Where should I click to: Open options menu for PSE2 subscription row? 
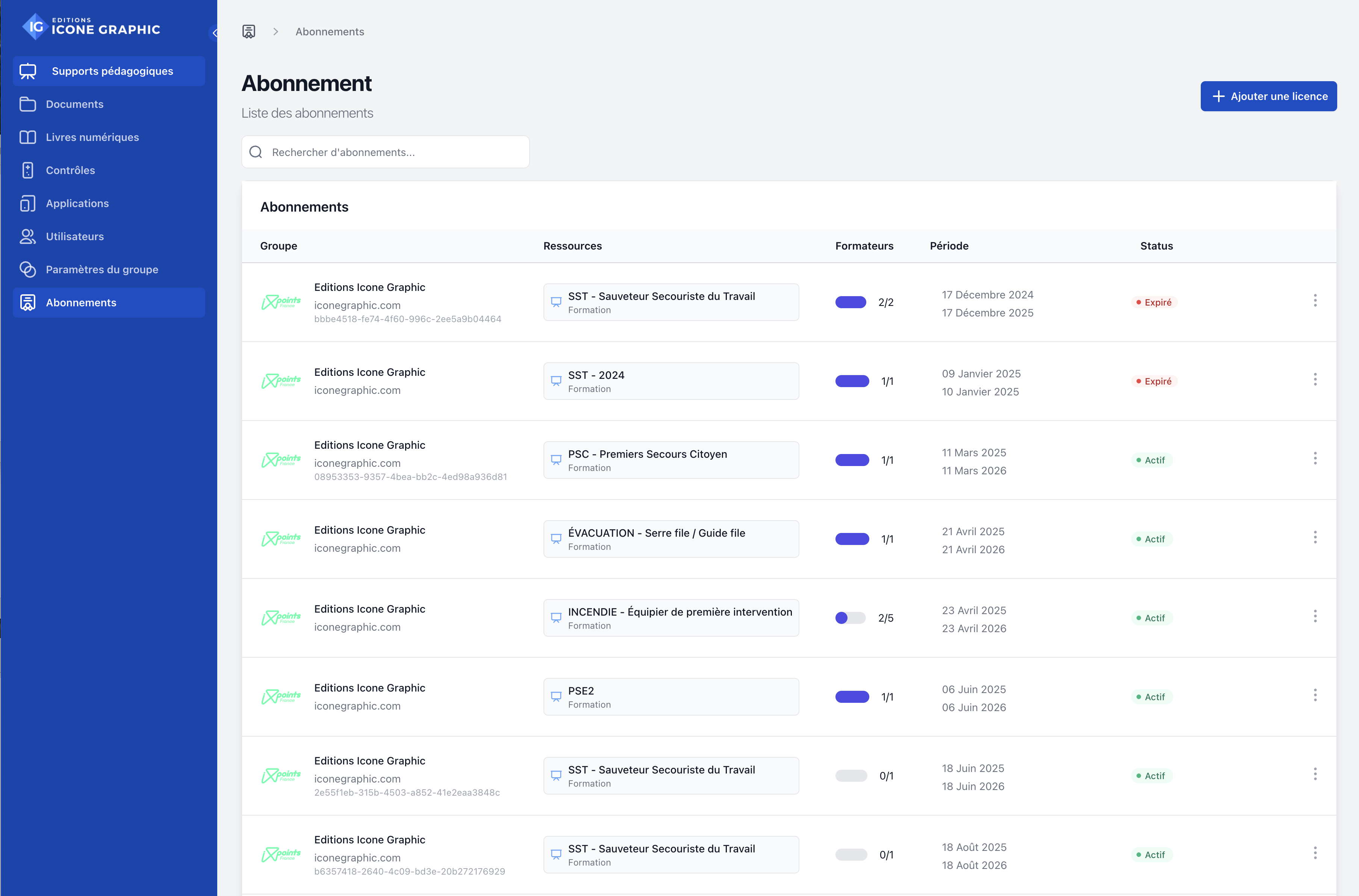pos(1314,695)
